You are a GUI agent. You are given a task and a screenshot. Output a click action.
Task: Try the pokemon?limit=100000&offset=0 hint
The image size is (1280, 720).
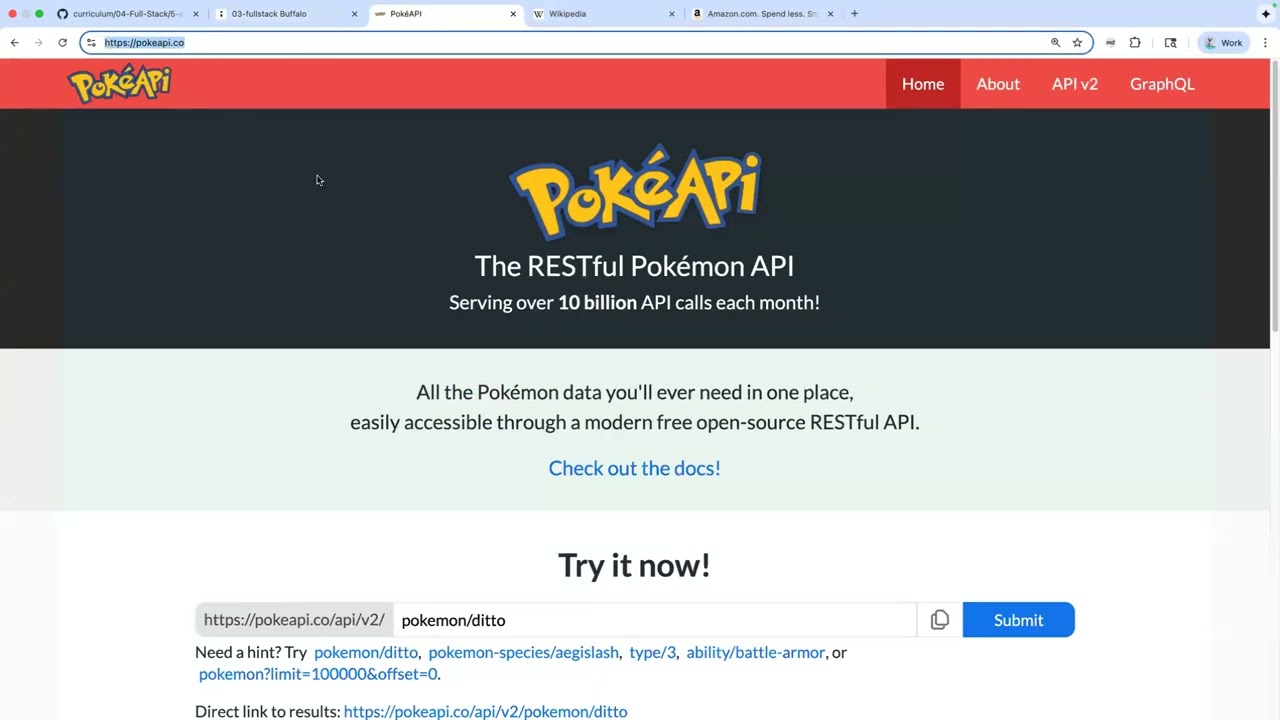pos(318,674)
